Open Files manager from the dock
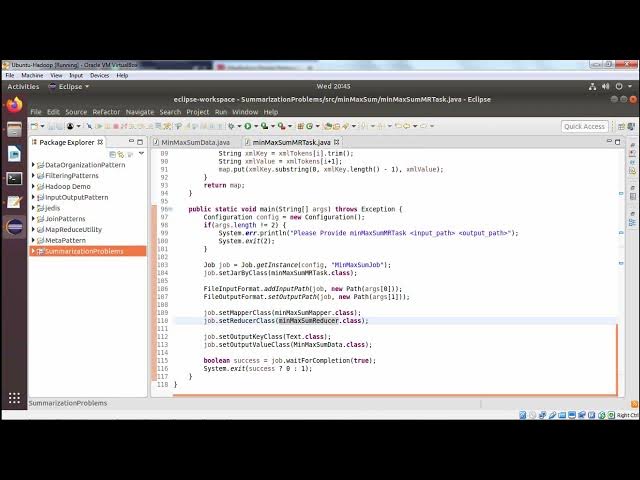 click(14, 130)
